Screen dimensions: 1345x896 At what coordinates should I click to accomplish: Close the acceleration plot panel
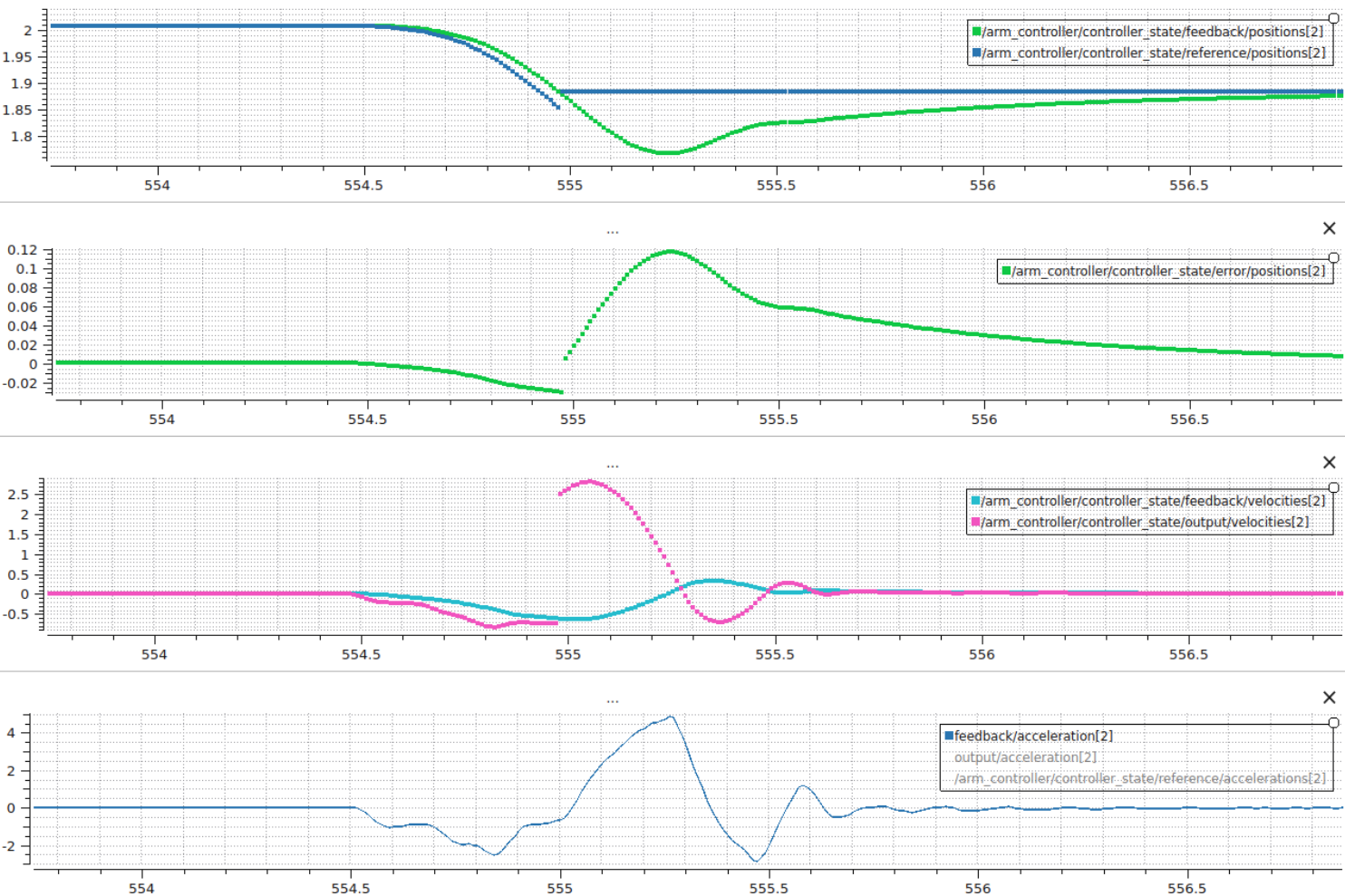coord(1329,698)
